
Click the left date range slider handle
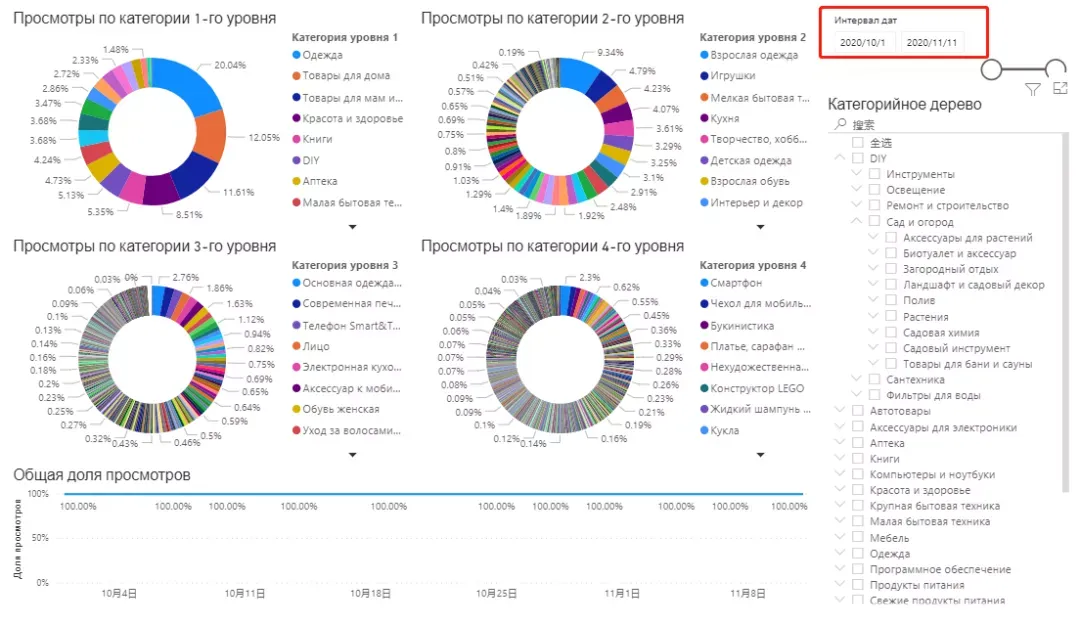pos(991,69)
